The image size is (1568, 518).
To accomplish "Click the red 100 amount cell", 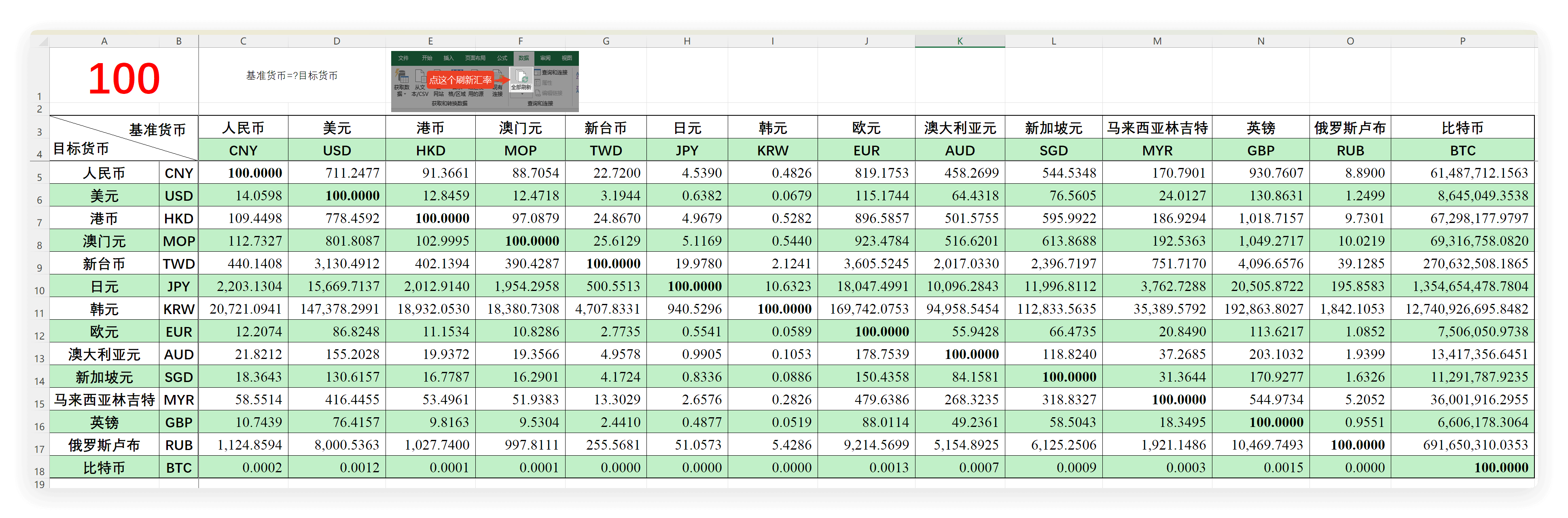I will click(x=123, y=78).
